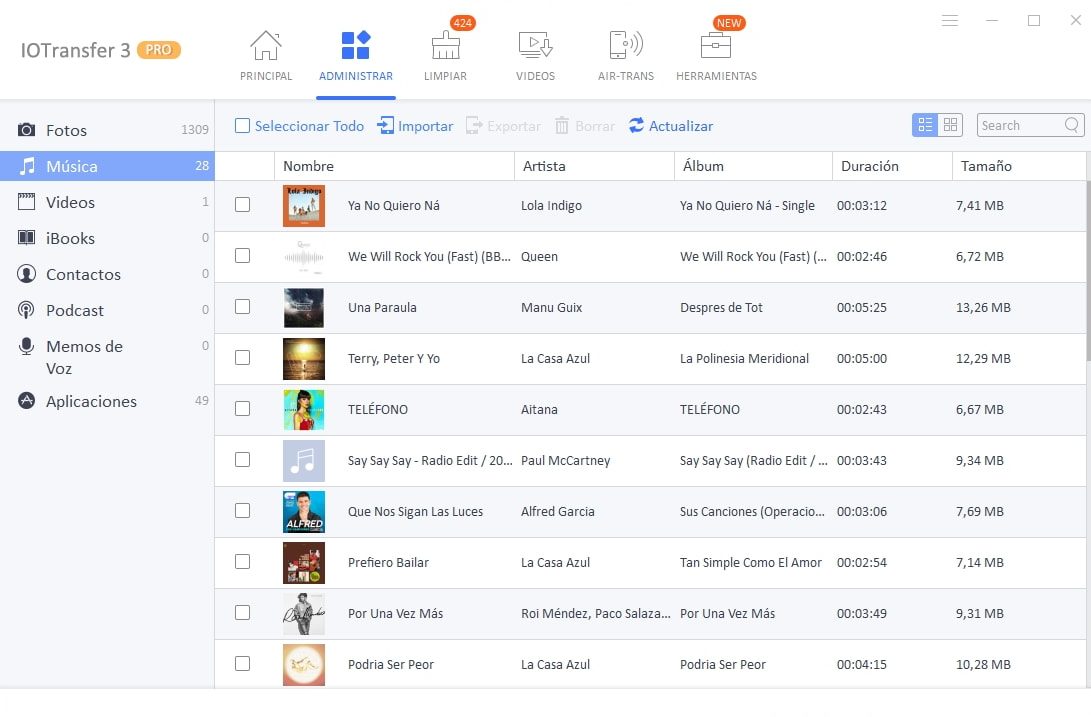Click the Queen waveform cover thumbnail

[303, 256]
